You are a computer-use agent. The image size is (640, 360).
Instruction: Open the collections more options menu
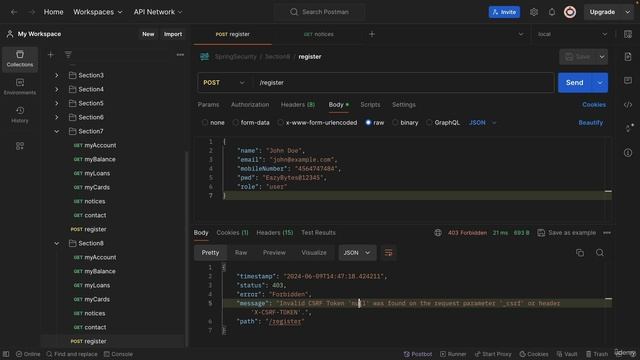(x=180, y=54)
